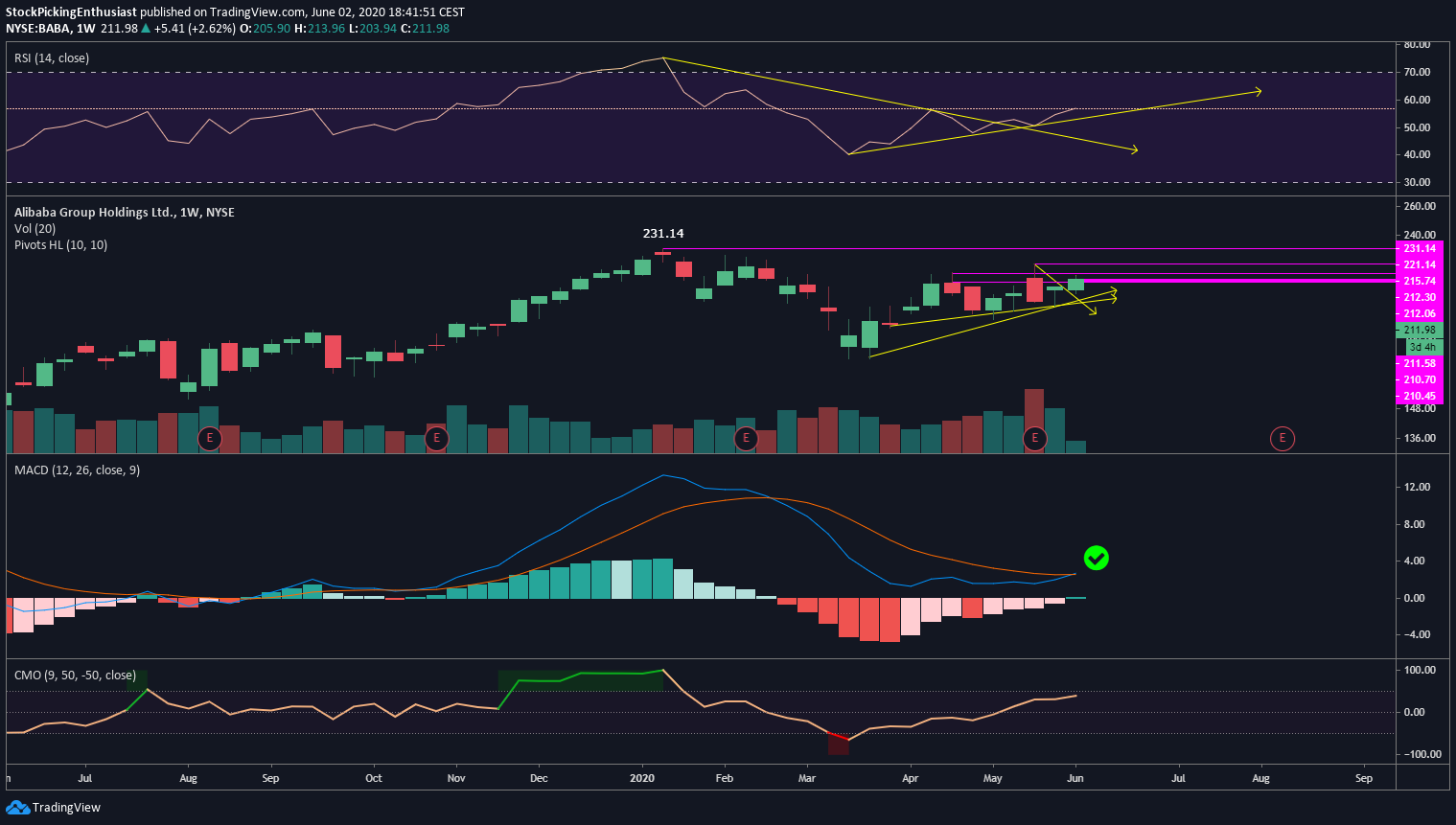Click the earnings E marker near August 2019

[x=209, y=439]
